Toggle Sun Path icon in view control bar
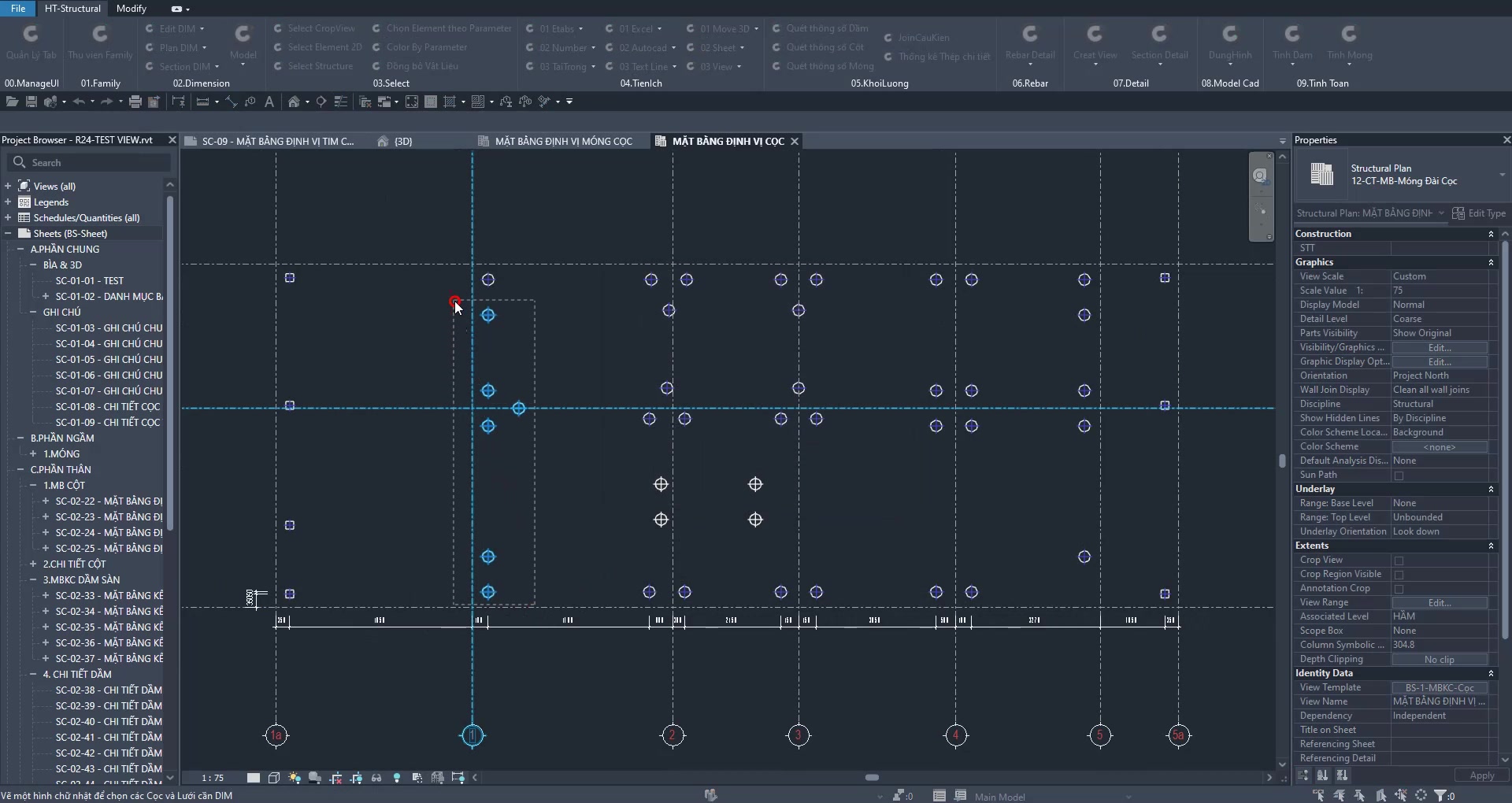The height and width of the screenshot is (803, 1512). [x=295, y=778]
